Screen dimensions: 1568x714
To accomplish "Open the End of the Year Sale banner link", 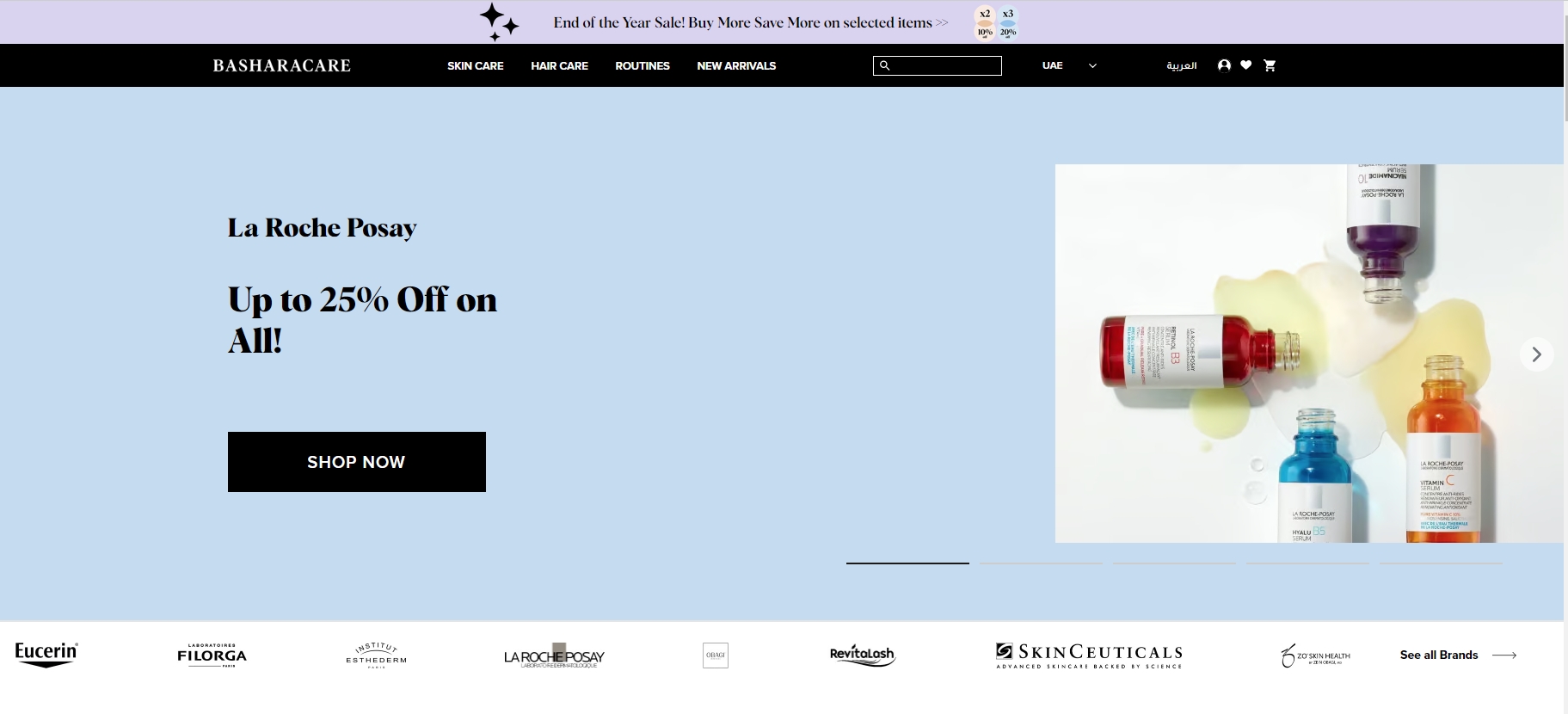I will click(x=751, y=22).
